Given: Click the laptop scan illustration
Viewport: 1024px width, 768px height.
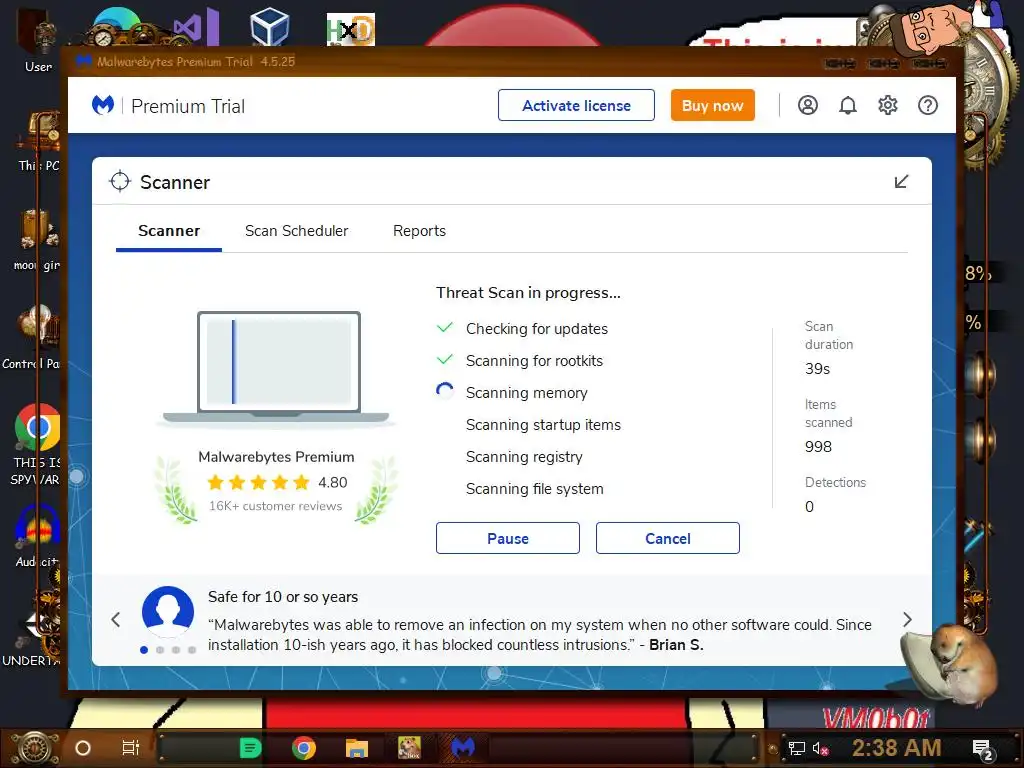Looking at the screenshot, I should (x=277, y=368).
